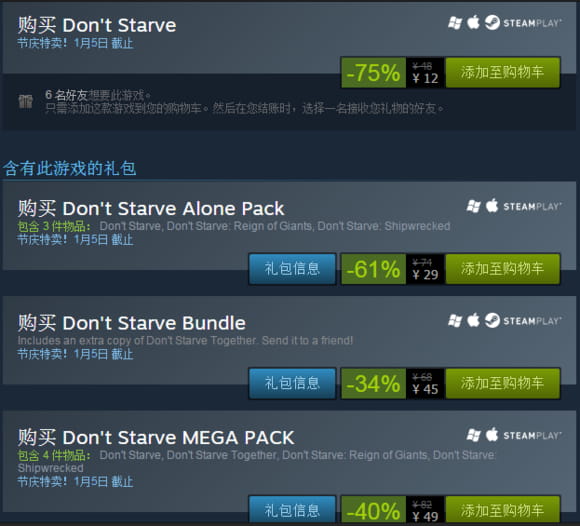Click the Steam logo beside the Don't Starve SteamPlay label

pyautogui.click(x=492, y=23)
